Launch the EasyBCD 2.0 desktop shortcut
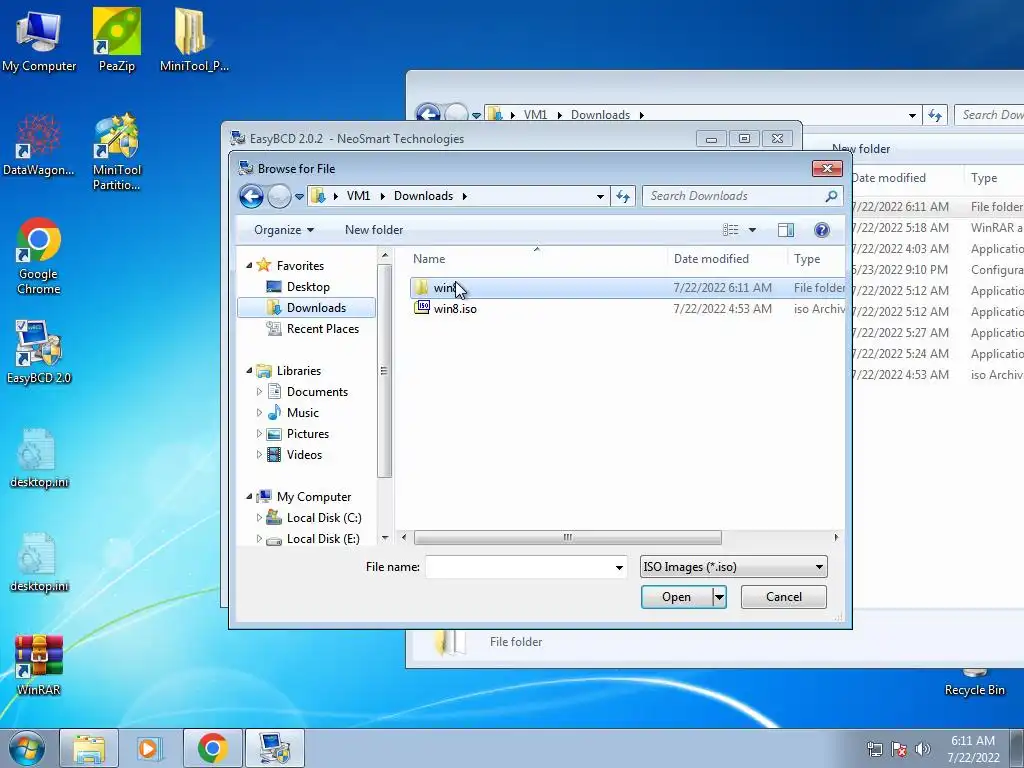The height and width of the screenshot is (768, 1024). point(39,352)
